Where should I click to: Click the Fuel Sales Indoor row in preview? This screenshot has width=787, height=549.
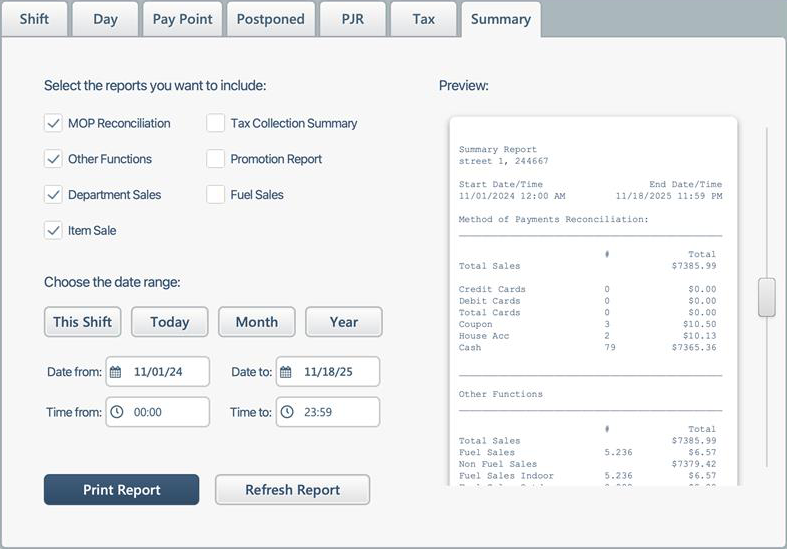pos(588,476)
